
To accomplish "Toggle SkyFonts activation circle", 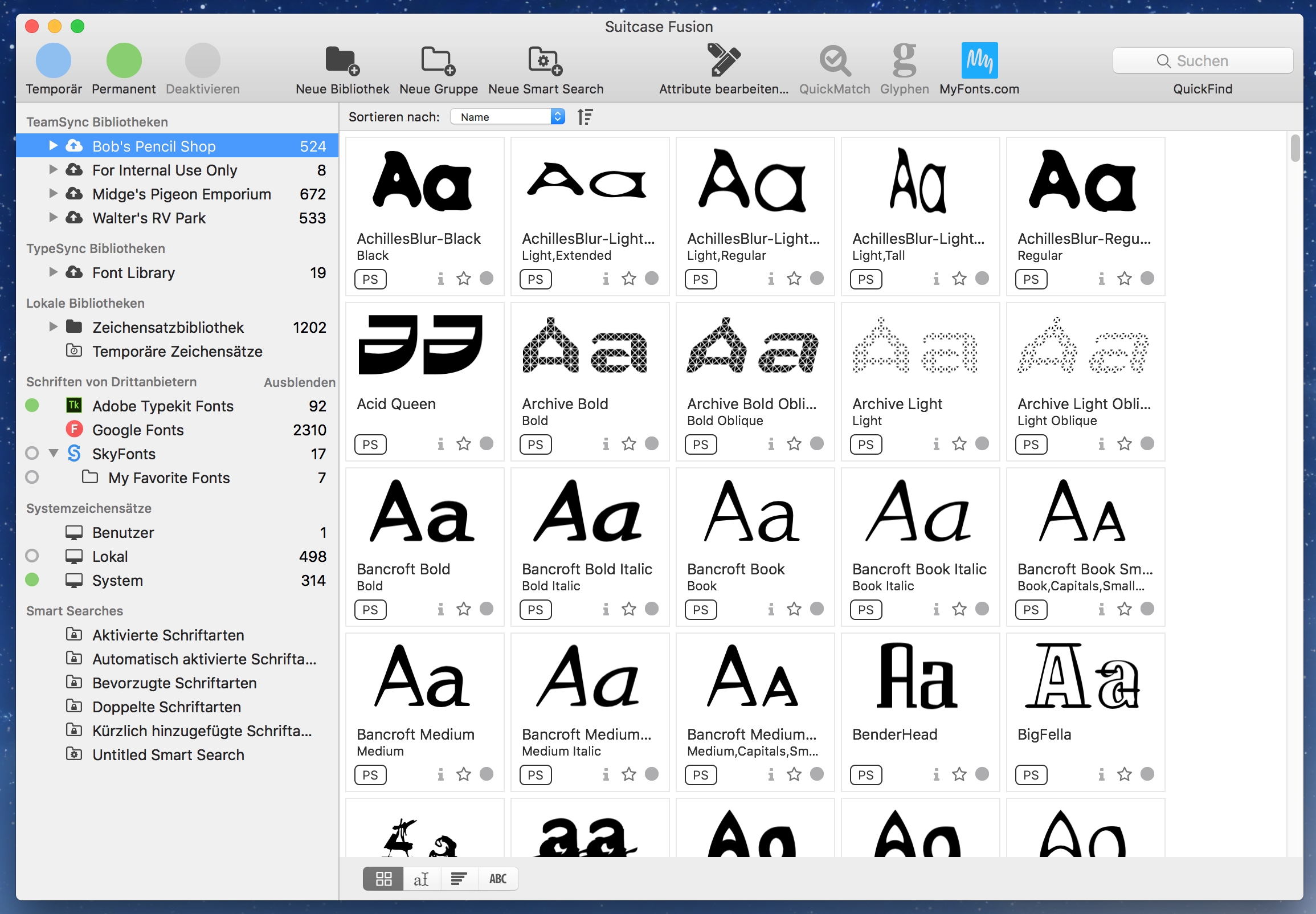I will click(x=32, y=454).
